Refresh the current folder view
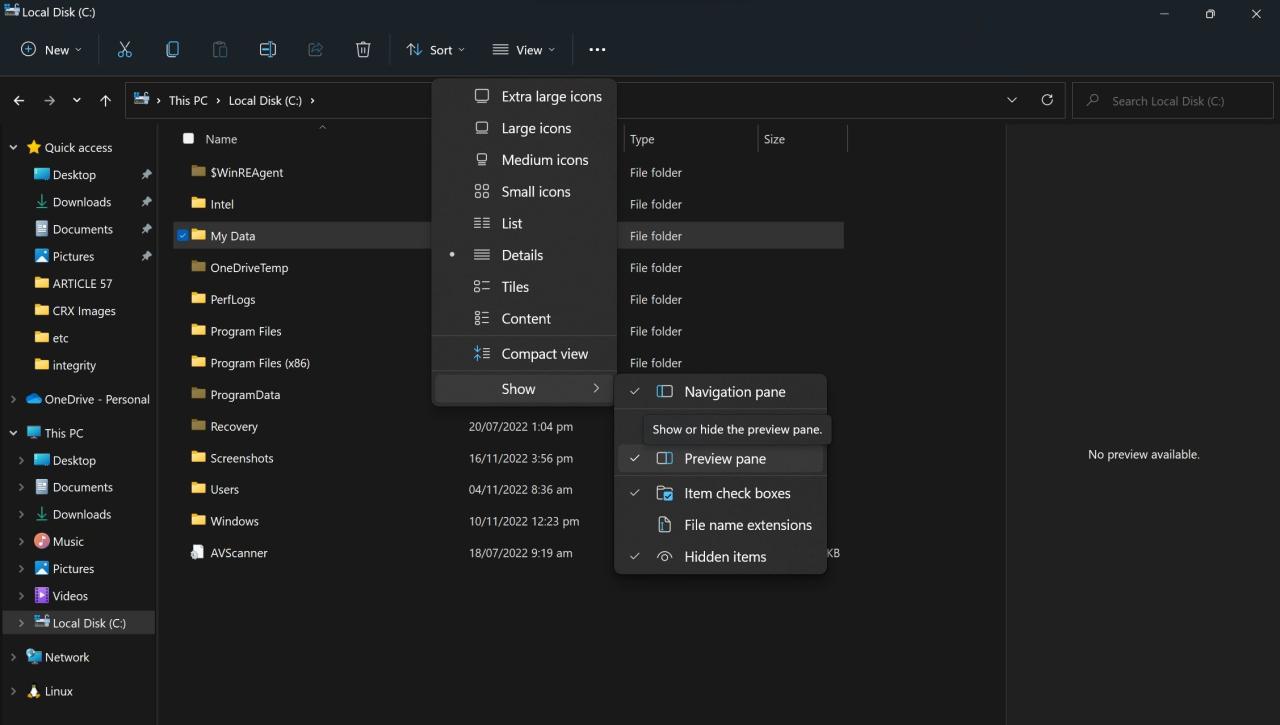Image resolution: width=1280 pixels, height=725 pixels. [1047, 100]
